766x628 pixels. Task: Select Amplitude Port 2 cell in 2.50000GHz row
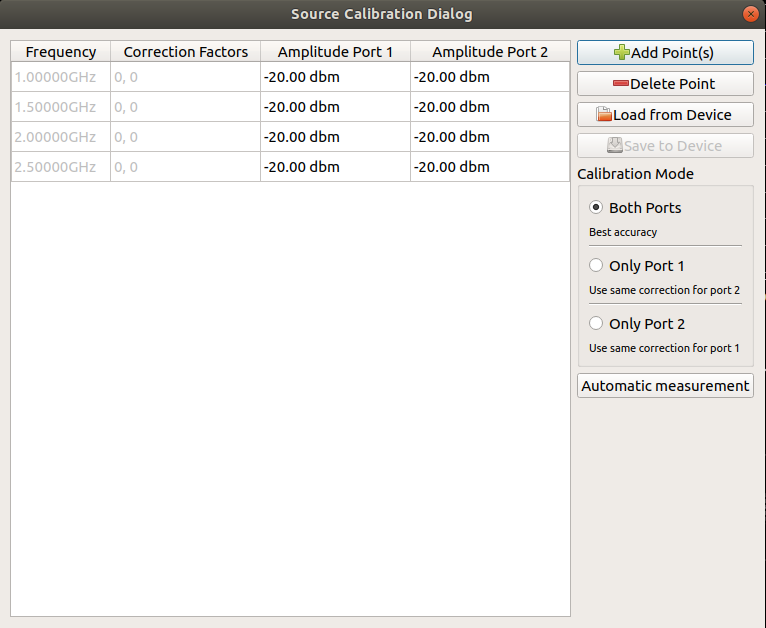coord(490,167)
